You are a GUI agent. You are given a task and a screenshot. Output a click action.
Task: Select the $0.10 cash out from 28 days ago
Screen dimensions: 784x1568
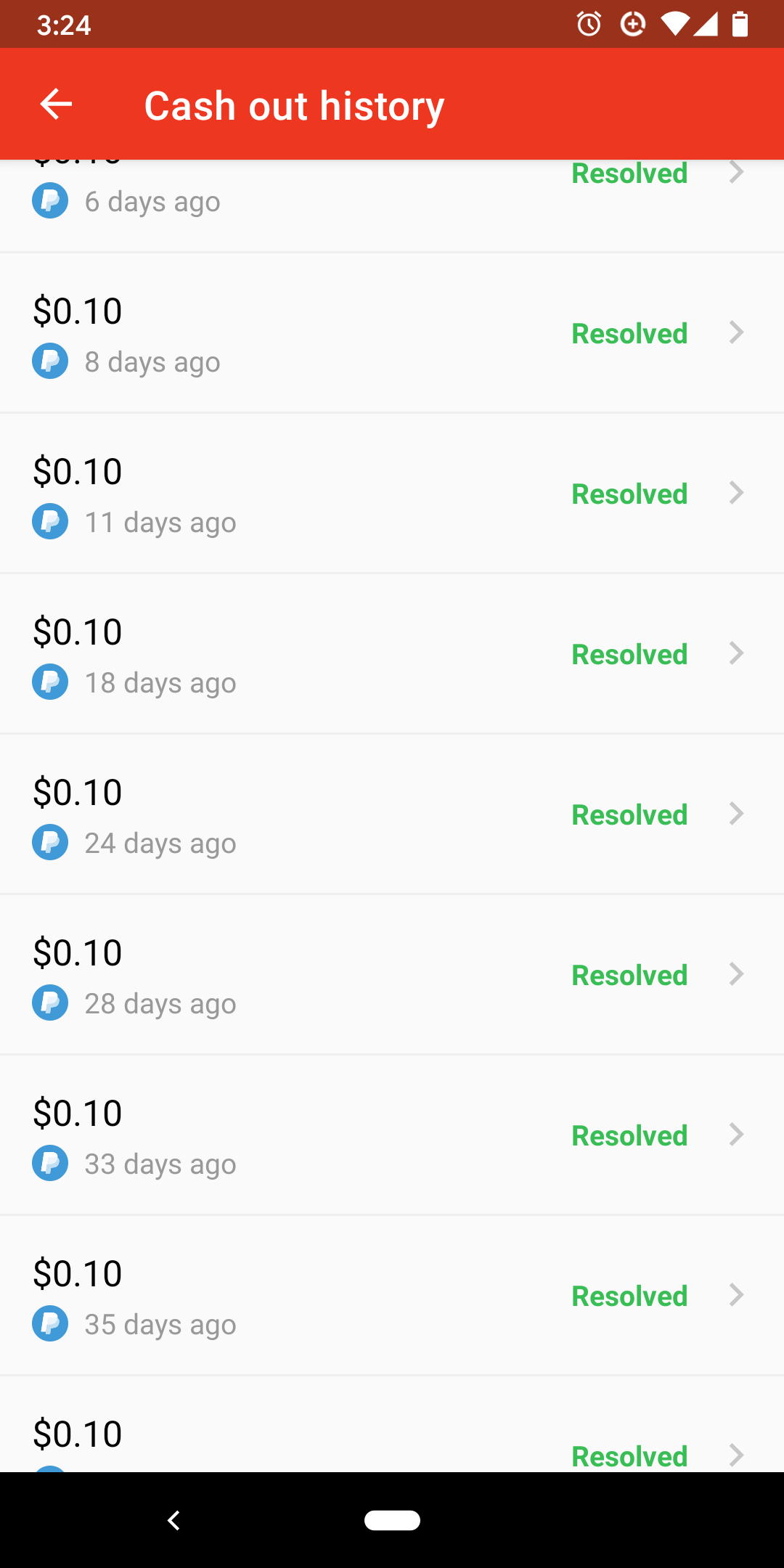coord(78,953)
